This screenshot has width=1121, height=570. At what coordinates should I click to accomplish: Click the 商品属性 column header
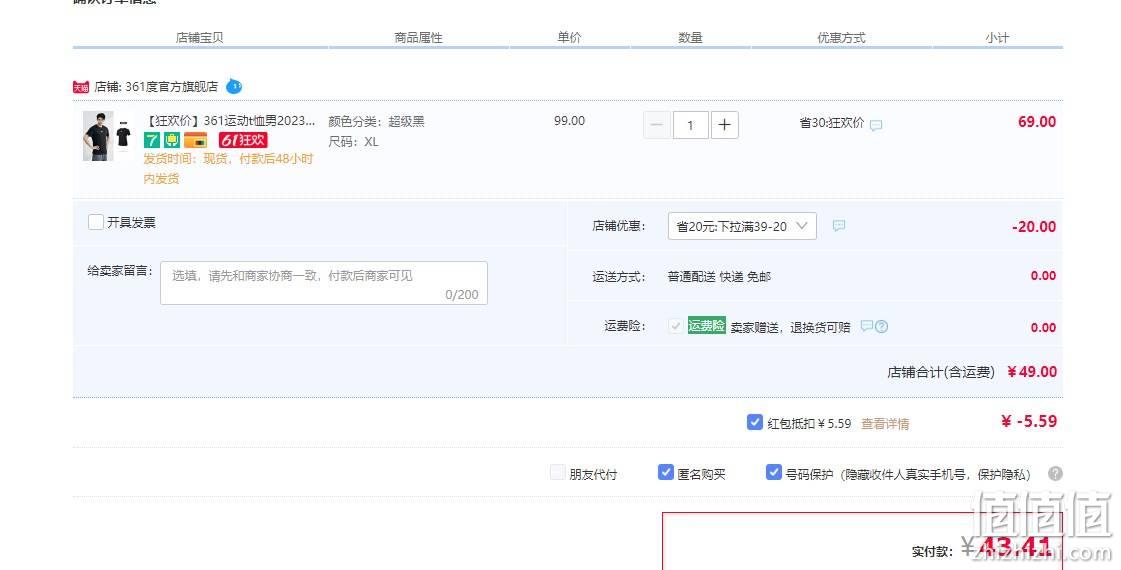point(418,38)
